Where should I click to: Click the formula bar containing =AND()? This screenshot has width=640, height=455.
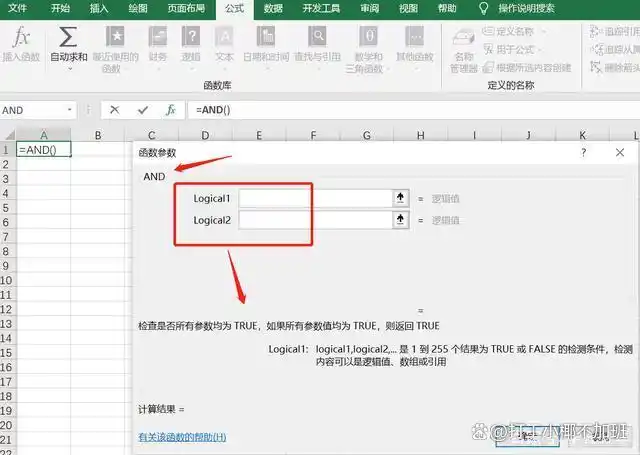pyautogui.click(x=413, y=110)
